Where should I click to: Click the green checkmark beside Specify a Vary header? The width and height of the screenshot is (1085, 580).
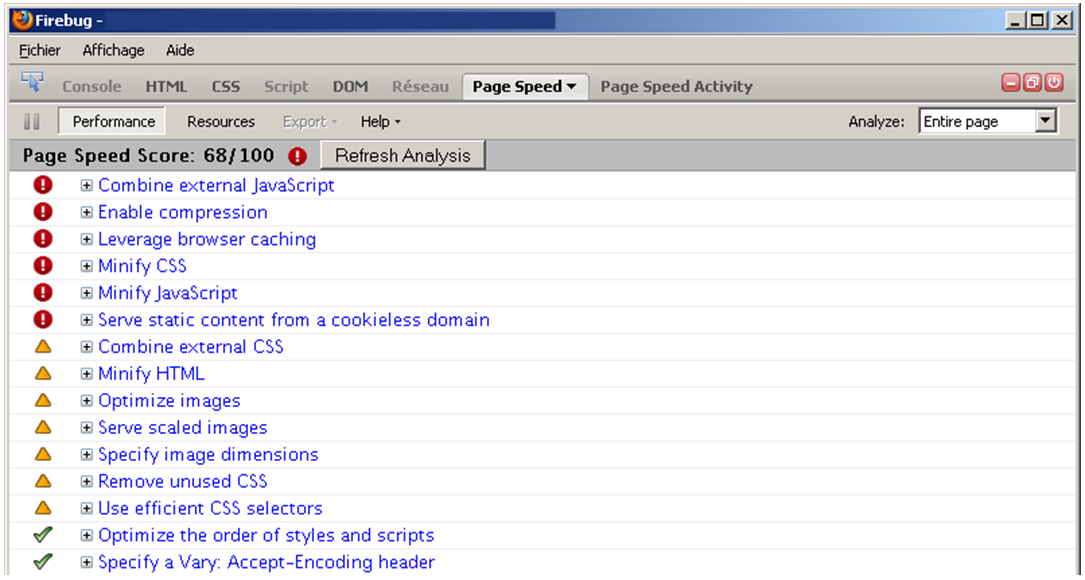(x=41, y=562)
